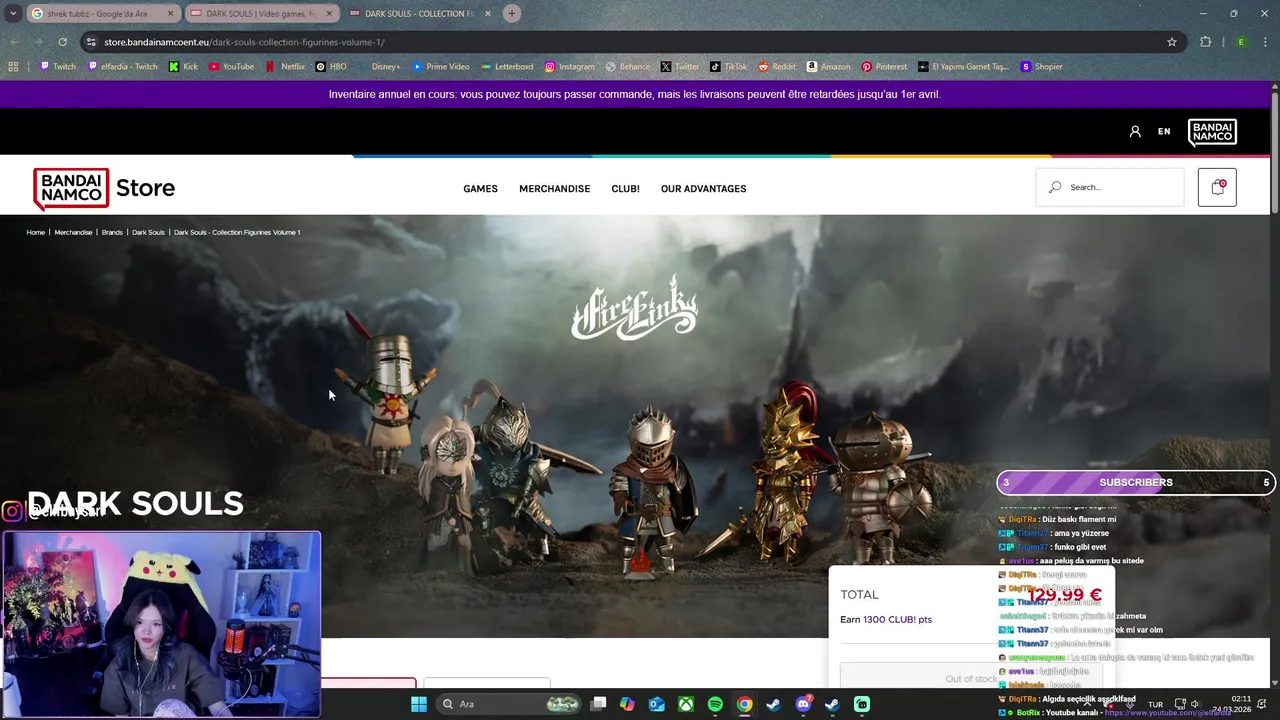Open the Amazon bookmark

(828, 67)
